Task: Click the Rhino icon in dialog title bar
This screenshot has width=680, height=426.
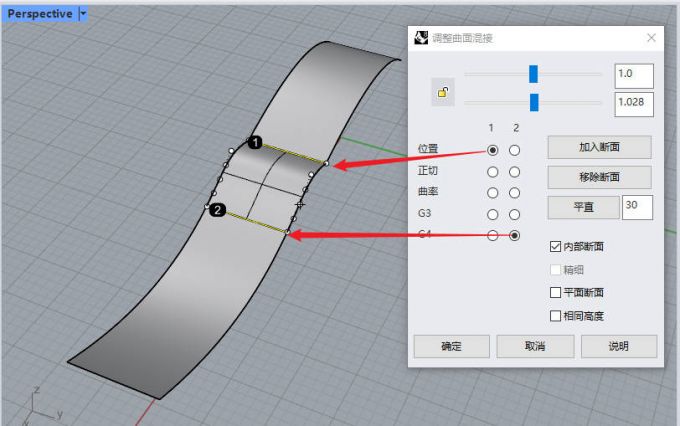Action: click(x=420, y=38)
